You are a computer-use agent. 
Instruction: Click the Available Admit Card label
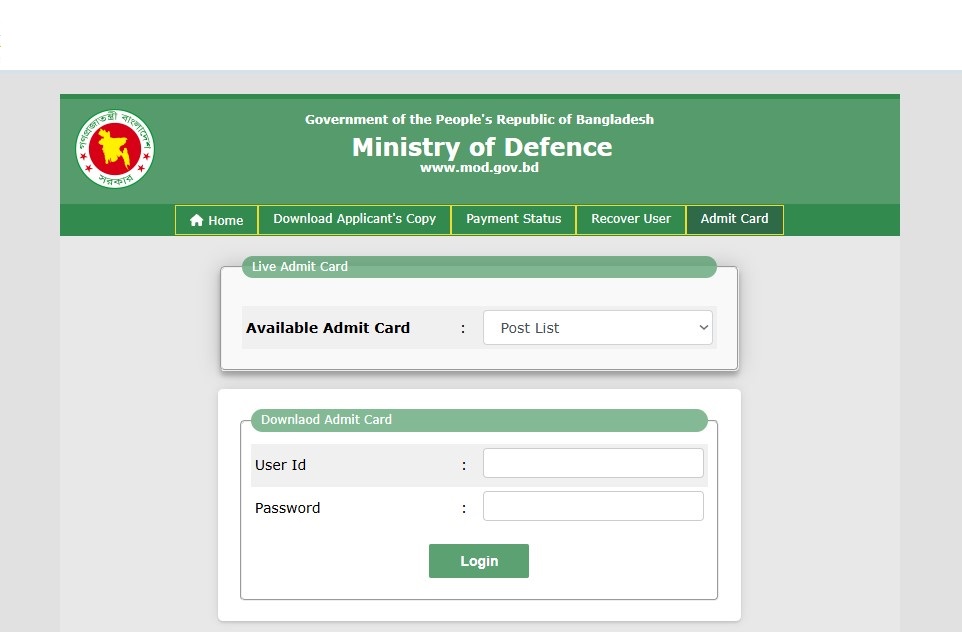tap(328, 328)
